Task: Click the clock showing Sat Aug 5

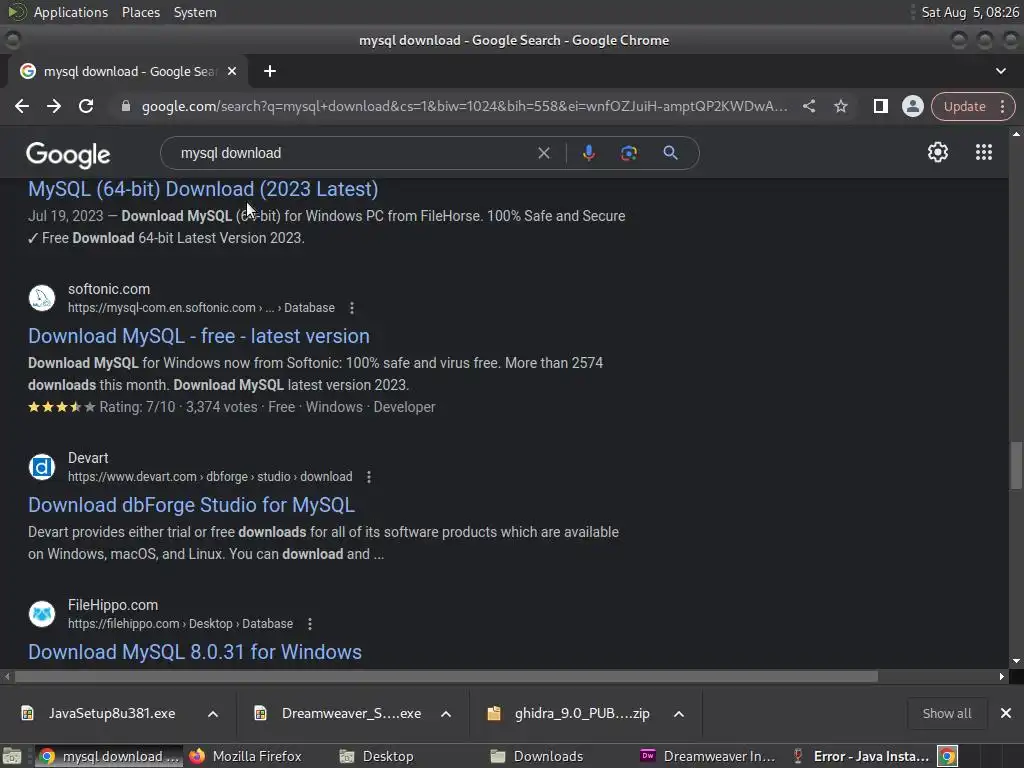Action: pyautogui.click(x=970, y=12)
